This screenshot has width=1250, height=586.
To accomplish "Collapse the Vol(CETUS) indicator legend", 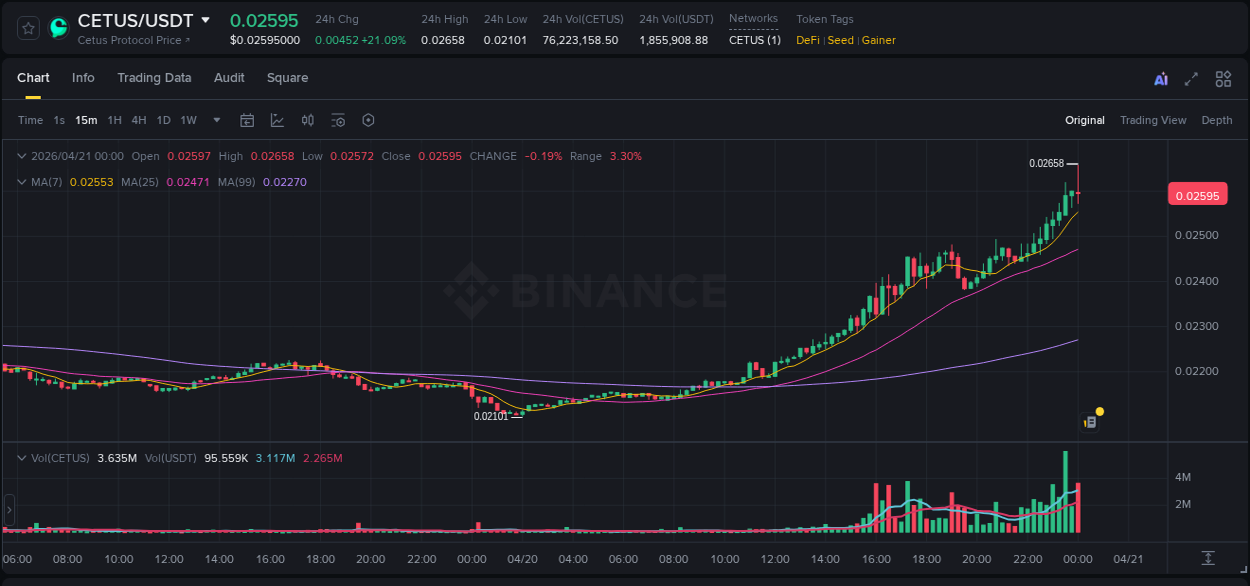I will [22, 458].
